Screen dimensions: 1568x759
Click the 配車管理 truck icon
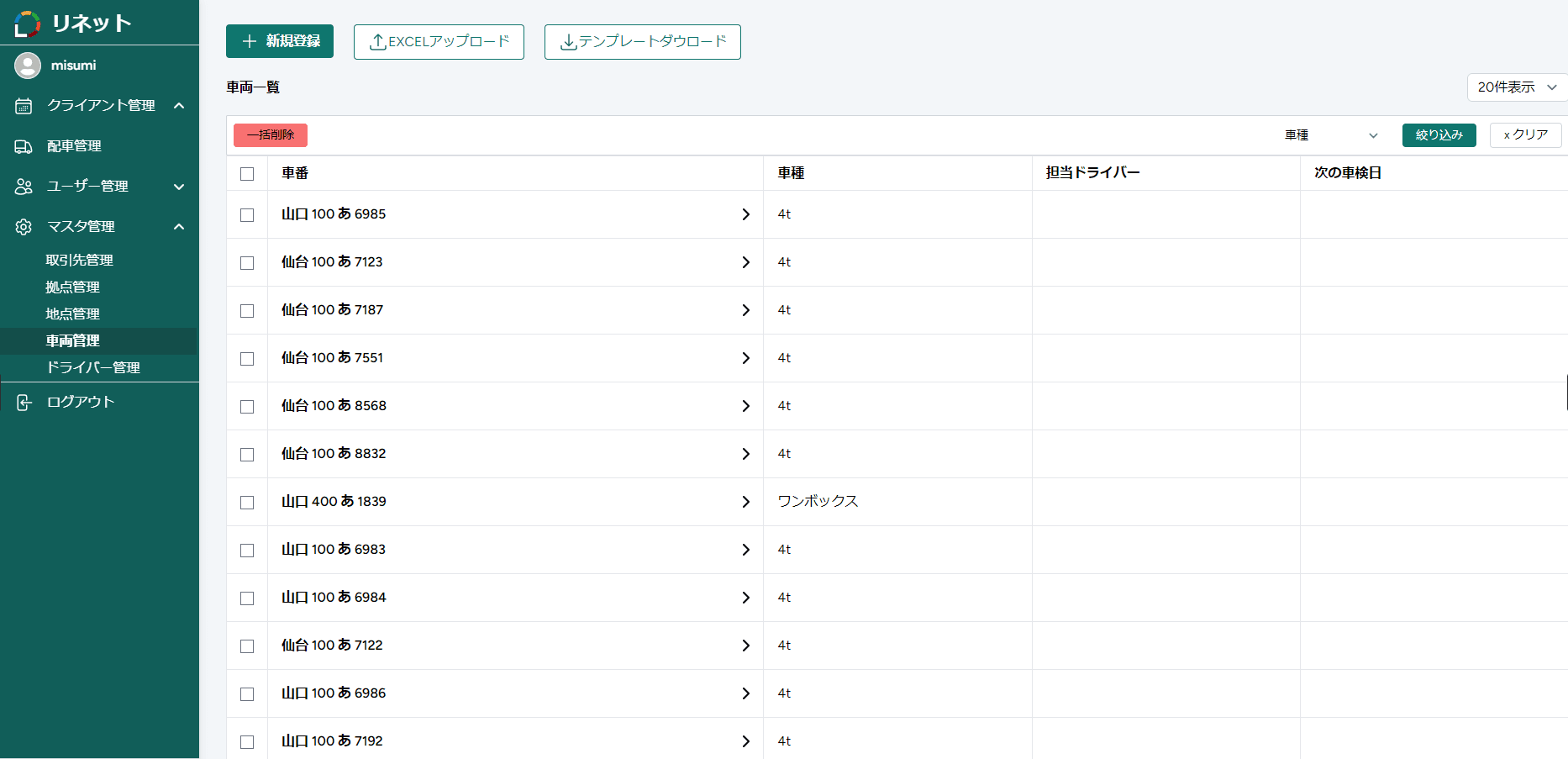coord(24,146)
